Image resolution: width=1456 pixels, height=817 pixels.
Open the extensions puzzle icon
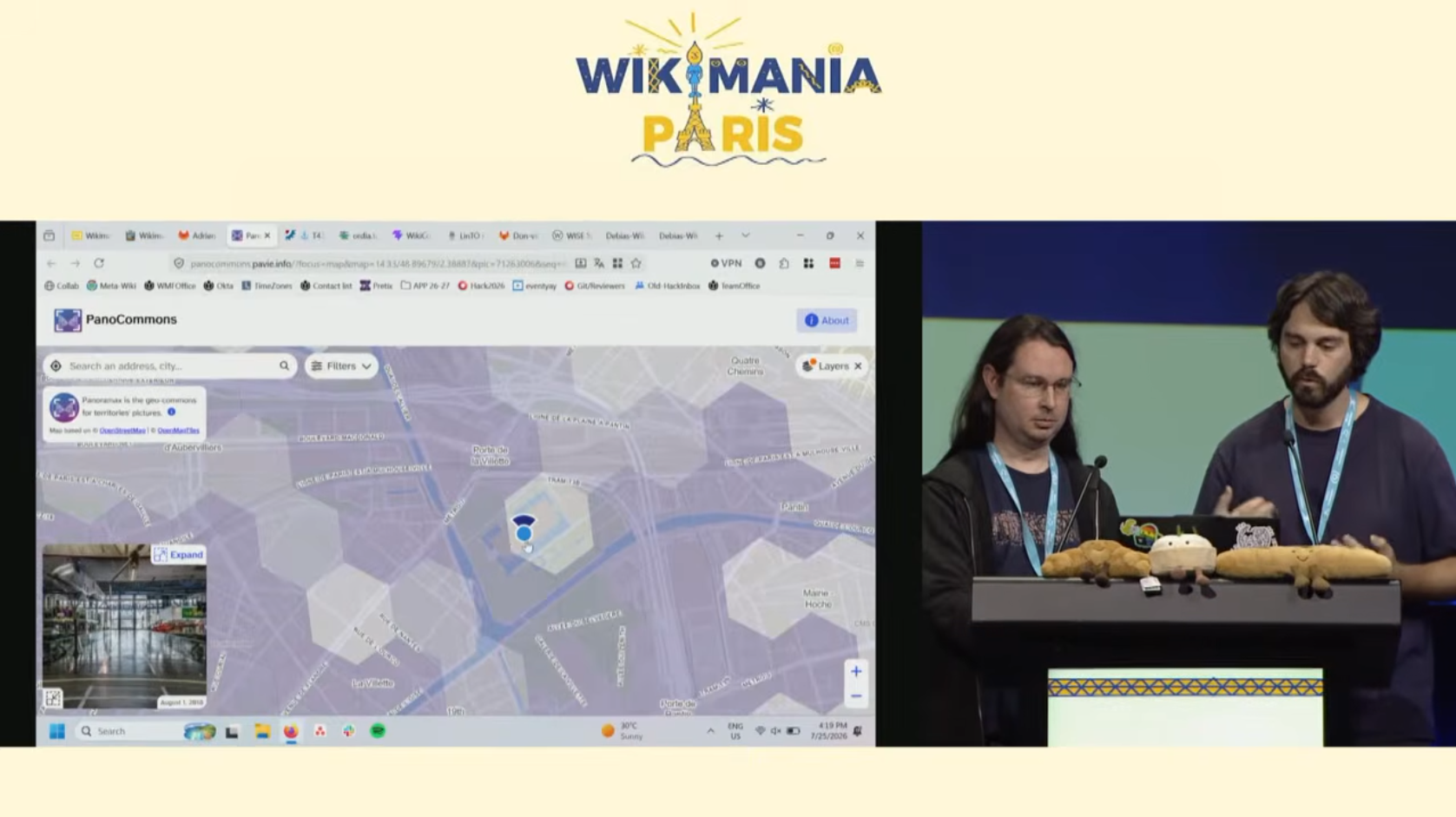click(x=784, y=263)
